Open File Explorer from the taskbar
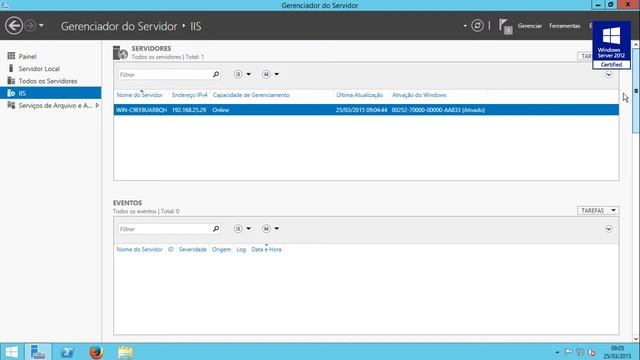This screenshot has height=360, width=640. pyautogui.click(x=126, y=352)
